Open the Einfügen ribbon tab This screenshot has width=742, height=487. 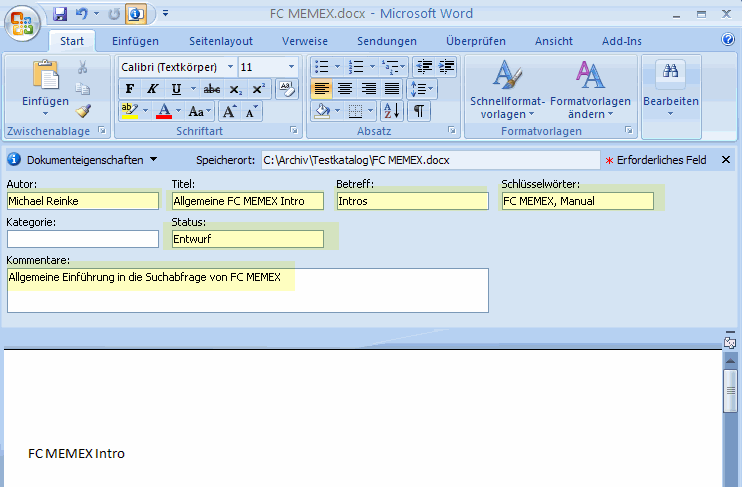pos(135,41)
